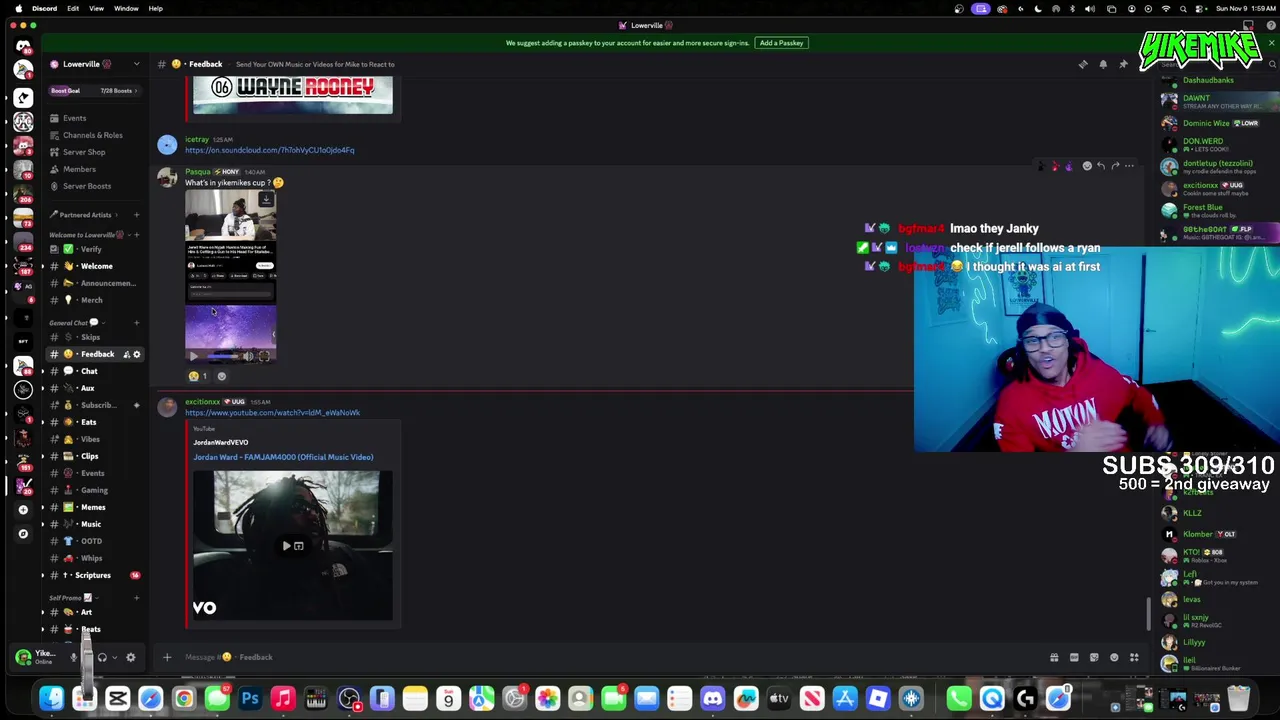Screen dimensions: 1280x720
Task: Open notification settings bell icon
Action: [x=1103, y=64]
